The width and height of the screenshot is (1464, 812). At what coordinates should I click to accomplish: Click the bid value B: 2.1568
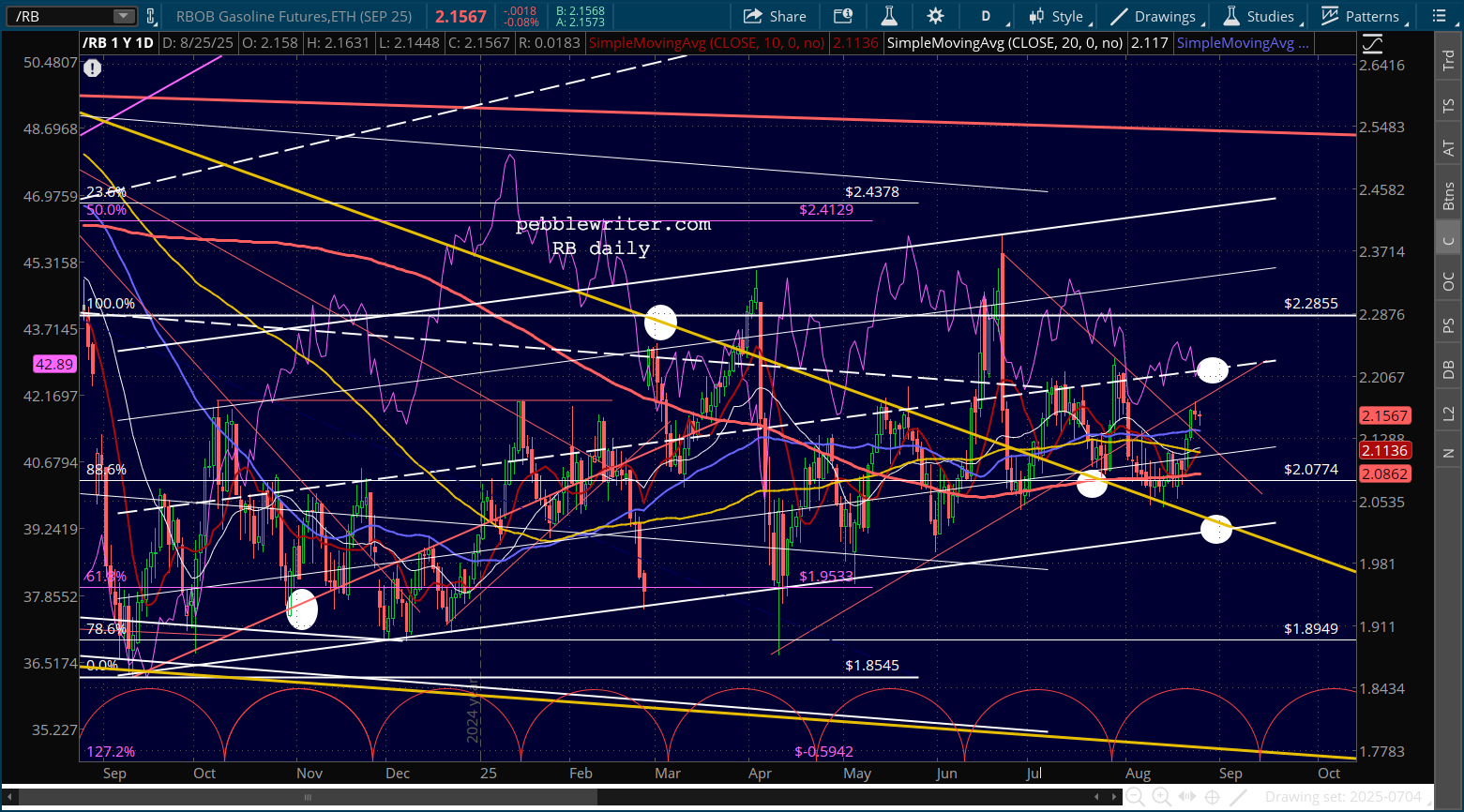tap(581, 11)
